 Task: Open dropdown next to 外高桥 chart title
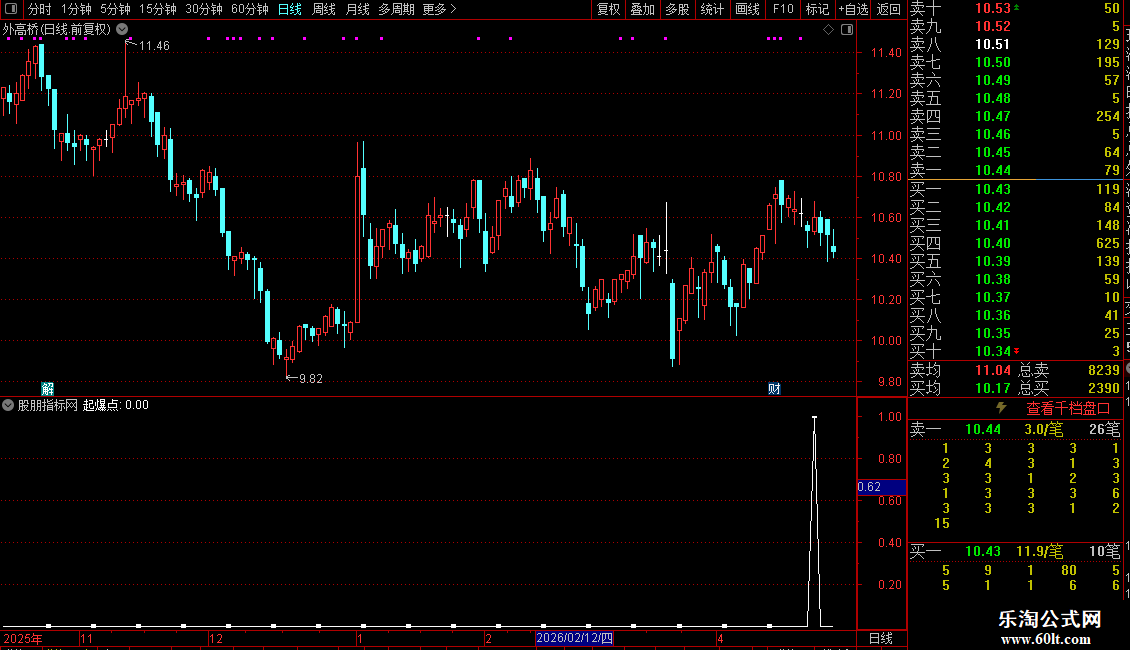(x=123, y=29)
